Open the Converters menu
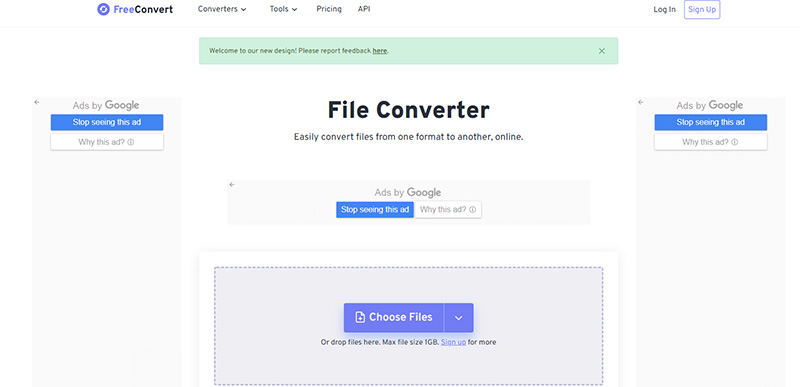 [222, 9]
